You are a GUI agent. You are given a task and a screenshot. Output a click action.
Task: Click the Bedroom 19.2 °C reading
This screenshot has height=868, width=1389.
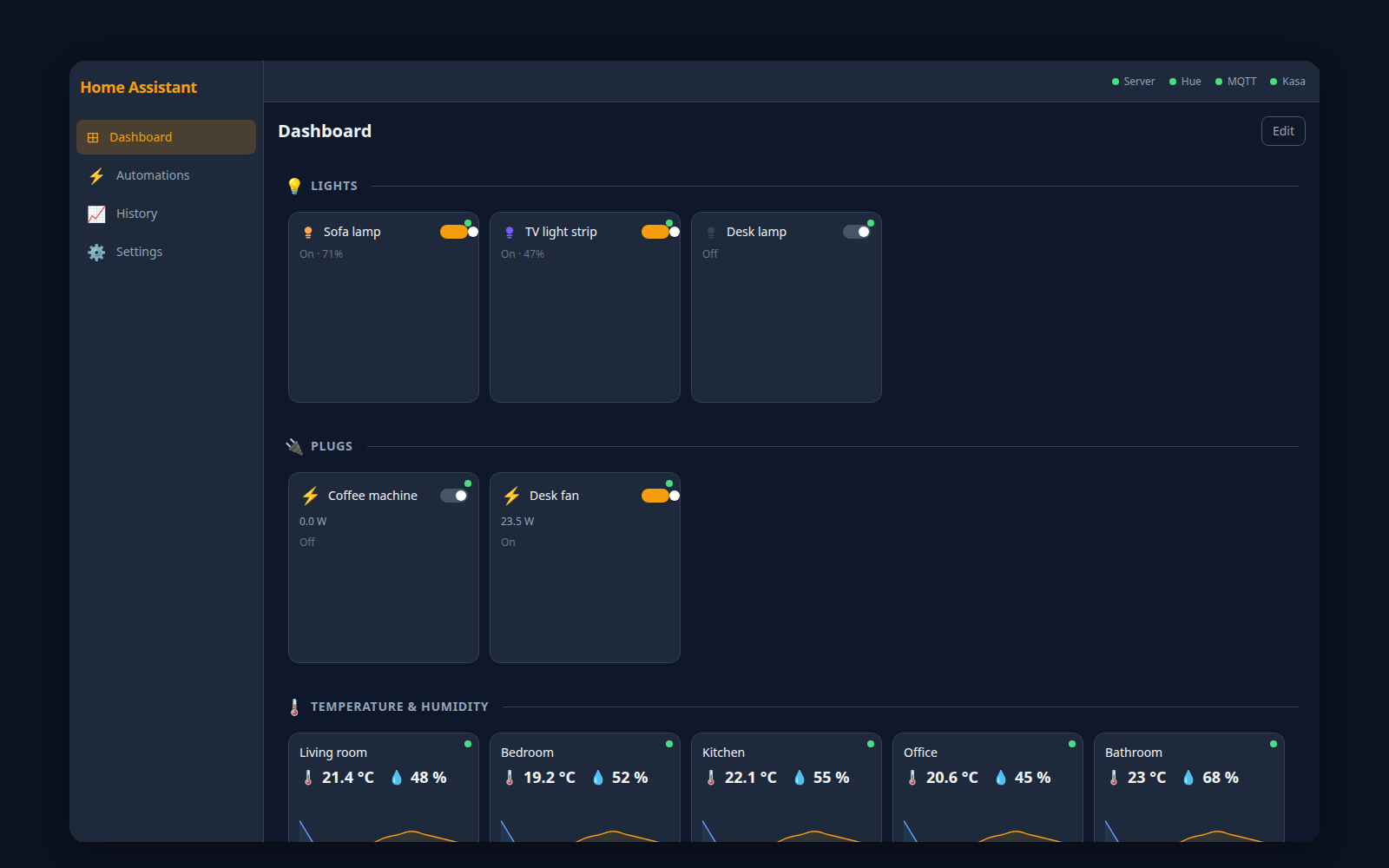click(x=550, y=778)
